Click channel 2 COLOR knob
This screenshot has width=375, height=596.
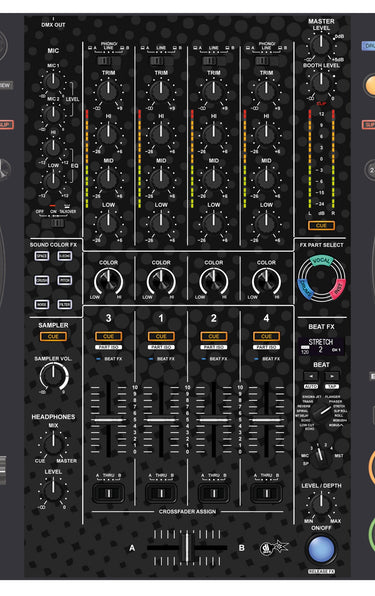click(x=214, y=282)
